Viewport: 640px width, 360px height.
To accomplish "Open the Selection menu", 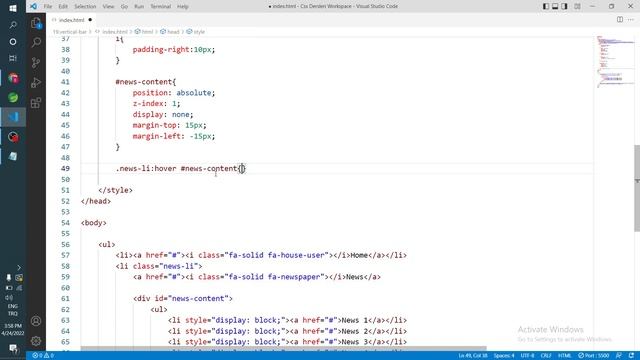I will click(85, 6).
